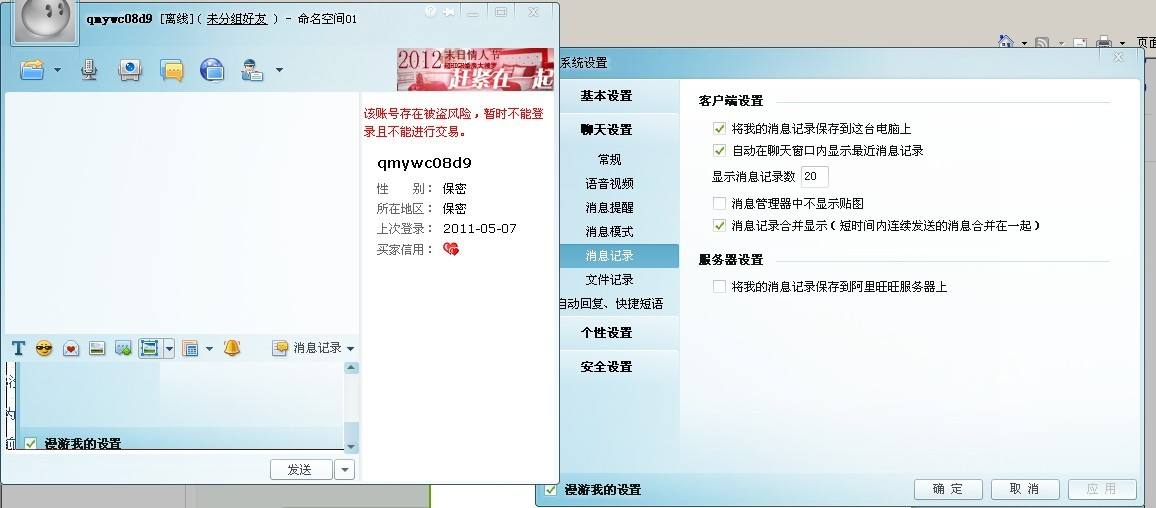1156x508 pixels.
Task: Expand the 消息记录 dropdown in chat toolbar
Action: coord(350,349)
